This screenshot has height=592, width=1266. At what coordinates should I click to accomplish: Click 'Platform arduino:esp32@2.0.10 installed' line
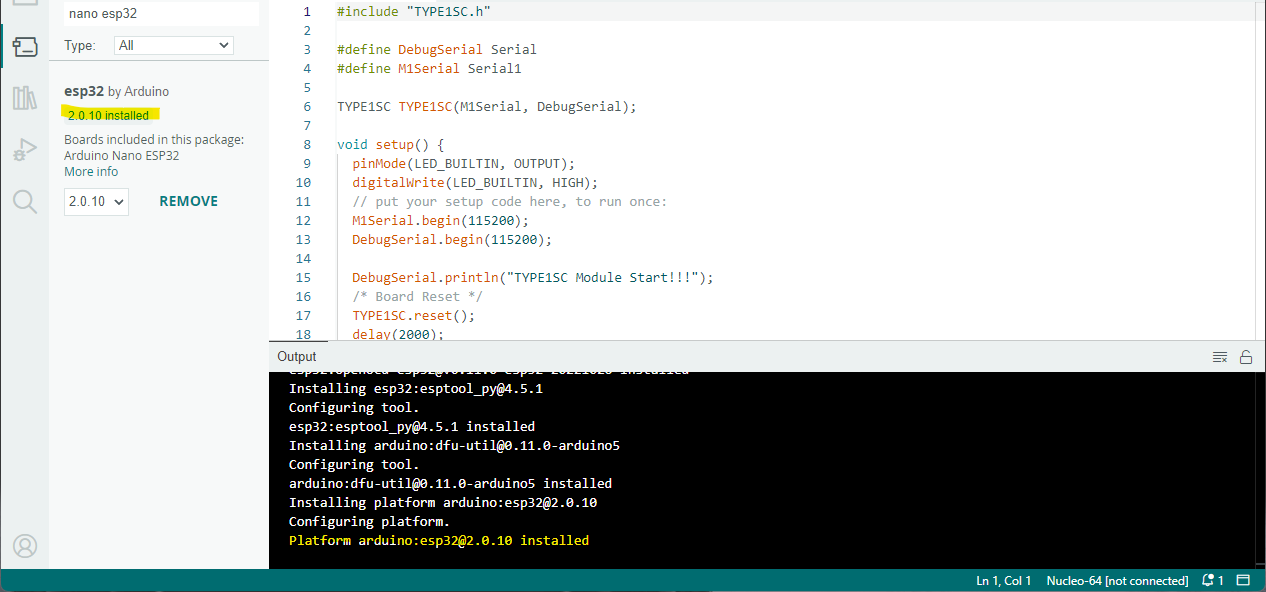(439, 540)
